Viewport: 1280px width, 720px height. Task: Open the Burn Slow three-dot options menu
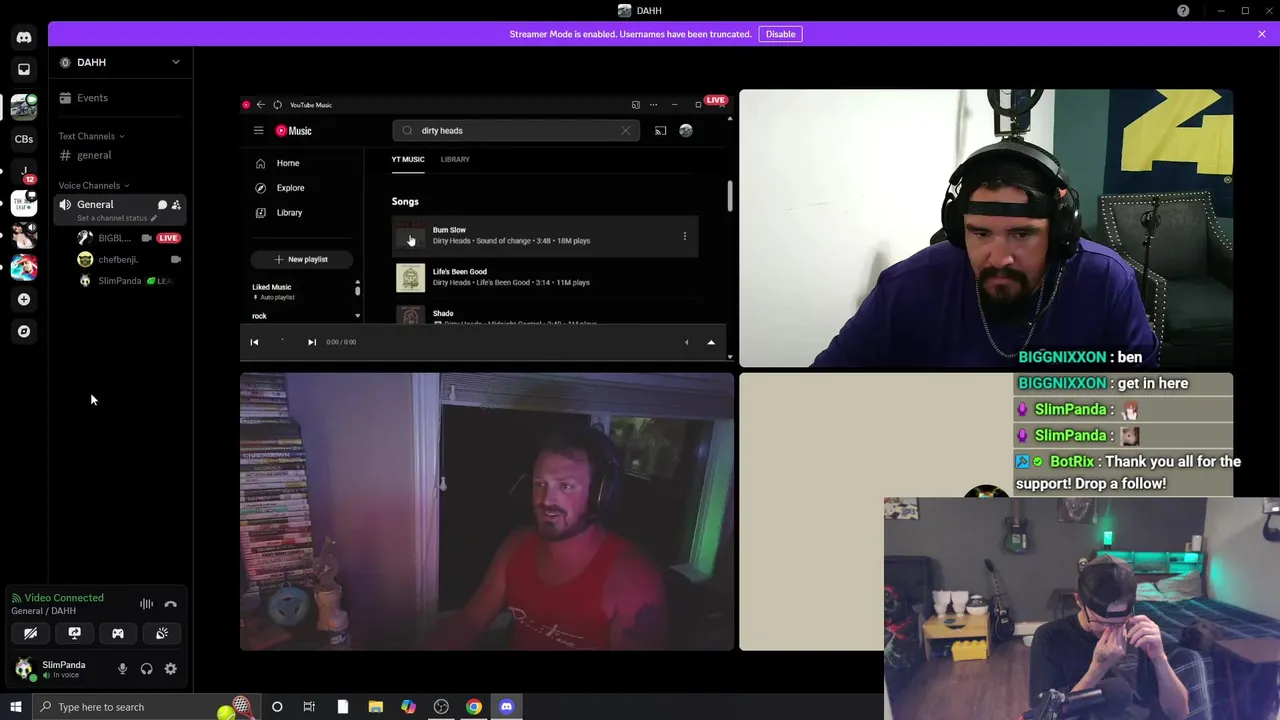(x=685, y=236)
